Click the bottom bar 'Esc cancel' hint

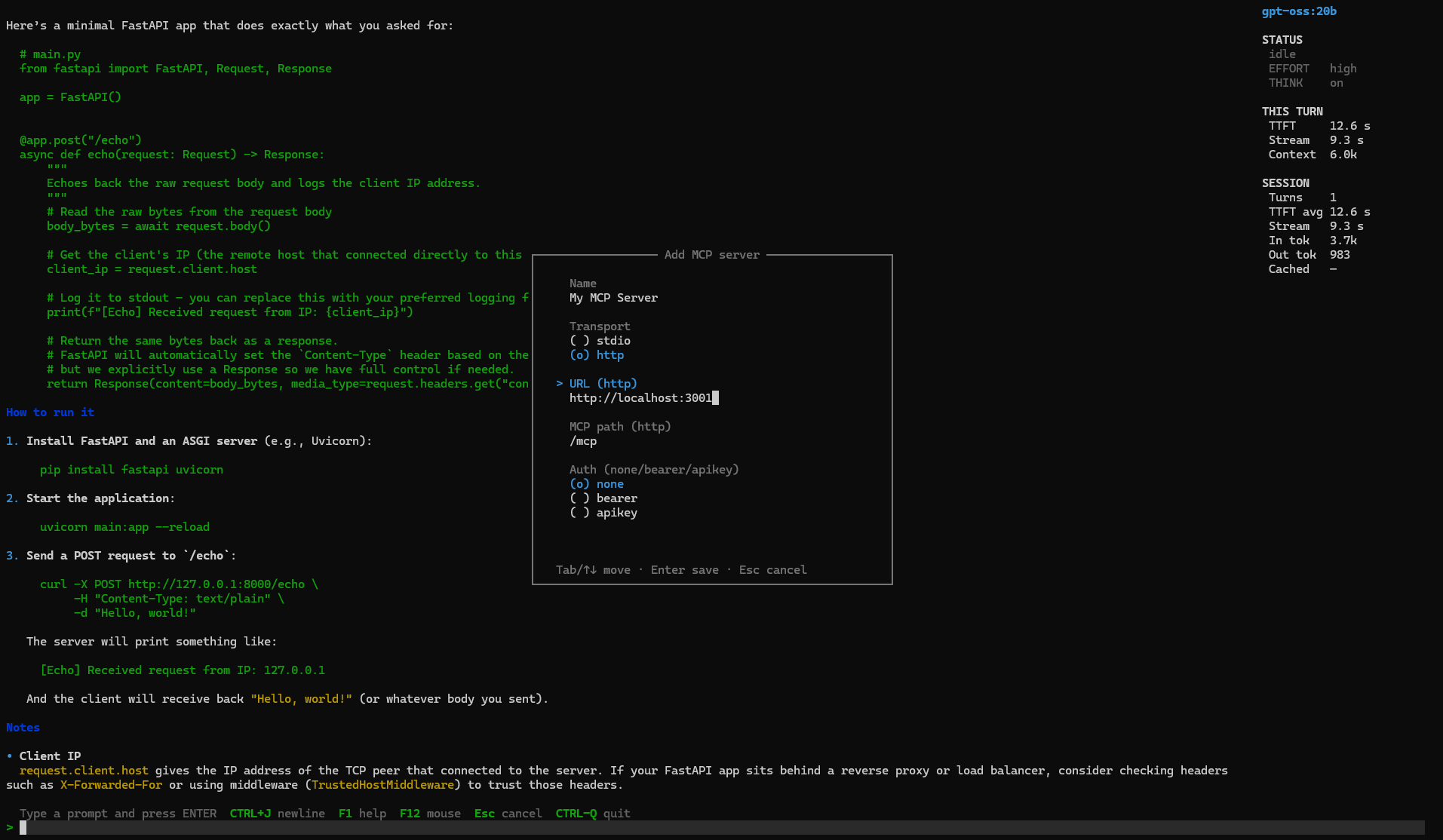click(508, 814)
